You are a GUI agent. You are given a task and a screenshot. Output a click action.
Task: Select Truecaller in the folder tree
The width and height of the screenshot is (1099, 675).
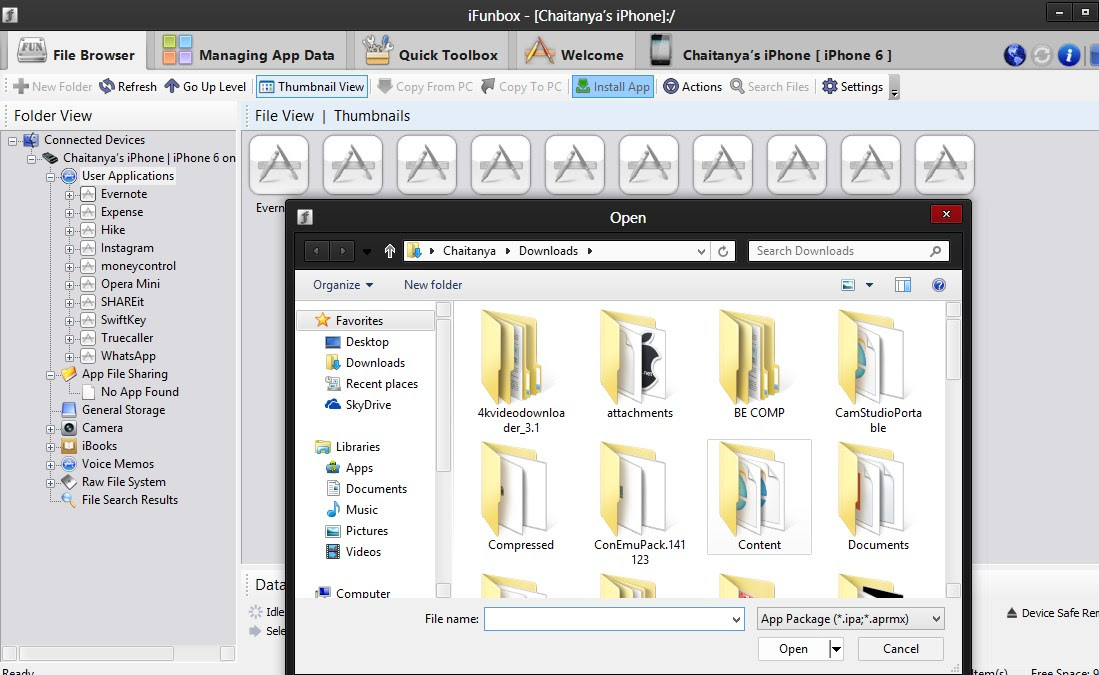point(127,338)
